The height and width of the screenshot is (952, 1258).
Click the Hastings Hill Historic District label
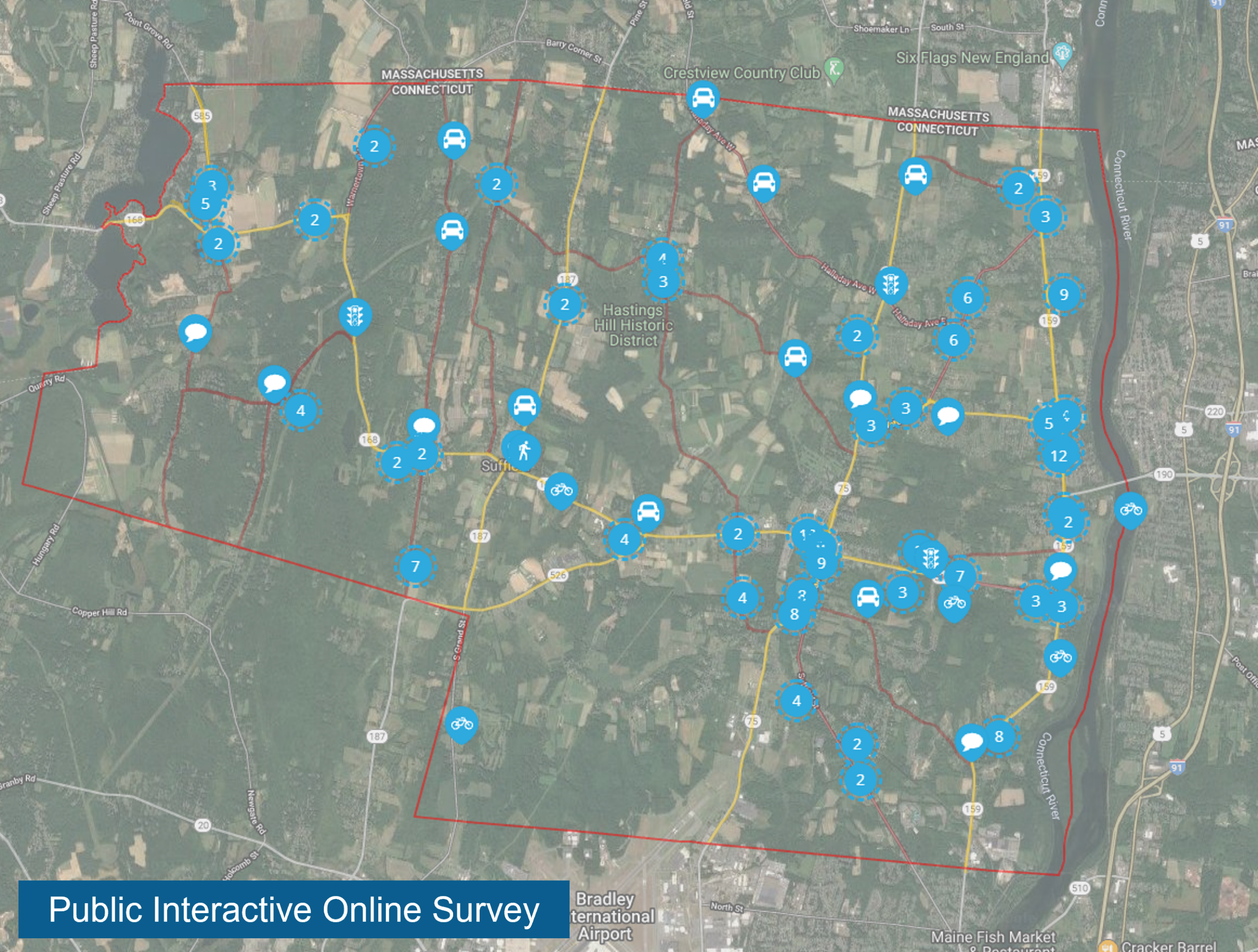click(633, 325)
